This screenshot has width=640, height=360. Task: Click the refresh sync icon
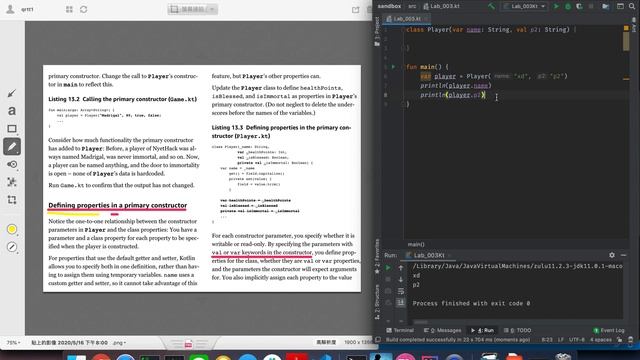coord(84,9)
